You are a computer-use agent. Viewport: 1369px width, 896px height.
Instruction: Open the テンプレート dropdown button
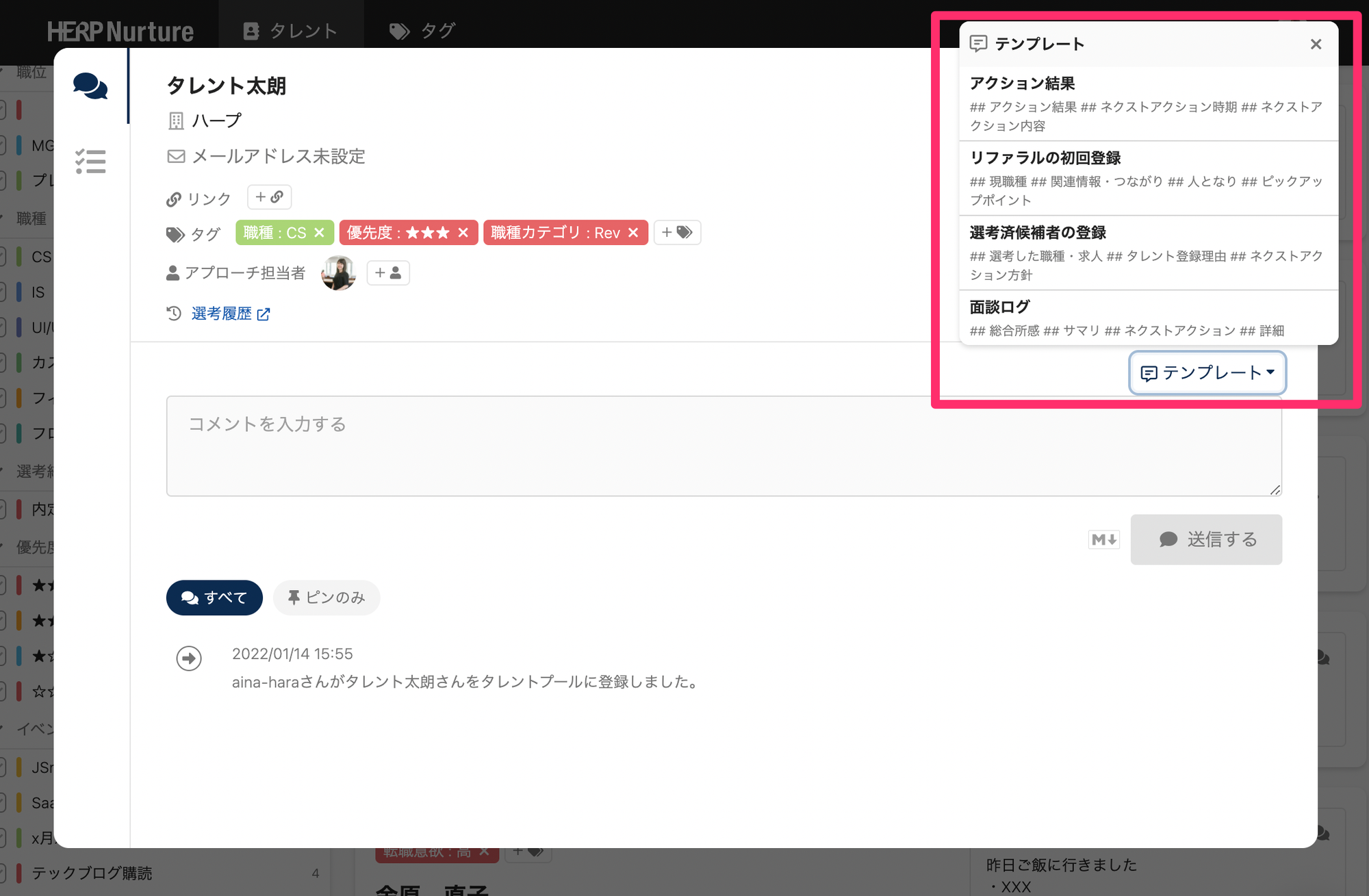tap(1207, 372)
